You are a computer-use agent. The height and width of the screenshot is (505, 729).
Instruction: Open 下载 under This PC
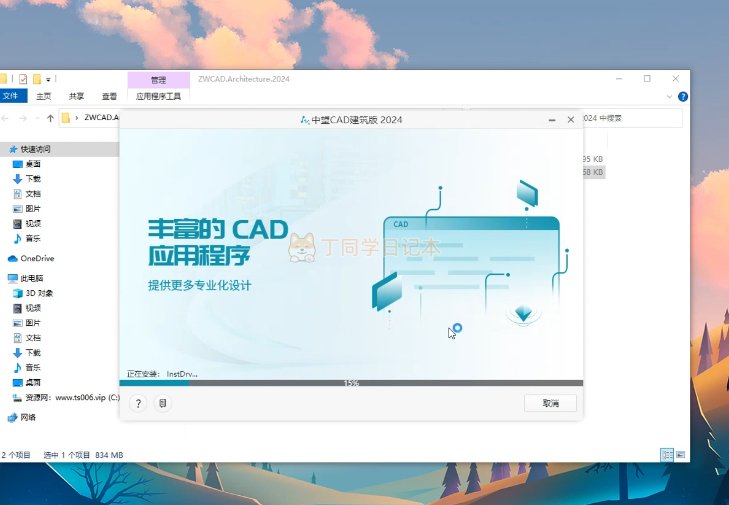click(x=27, y=353)
